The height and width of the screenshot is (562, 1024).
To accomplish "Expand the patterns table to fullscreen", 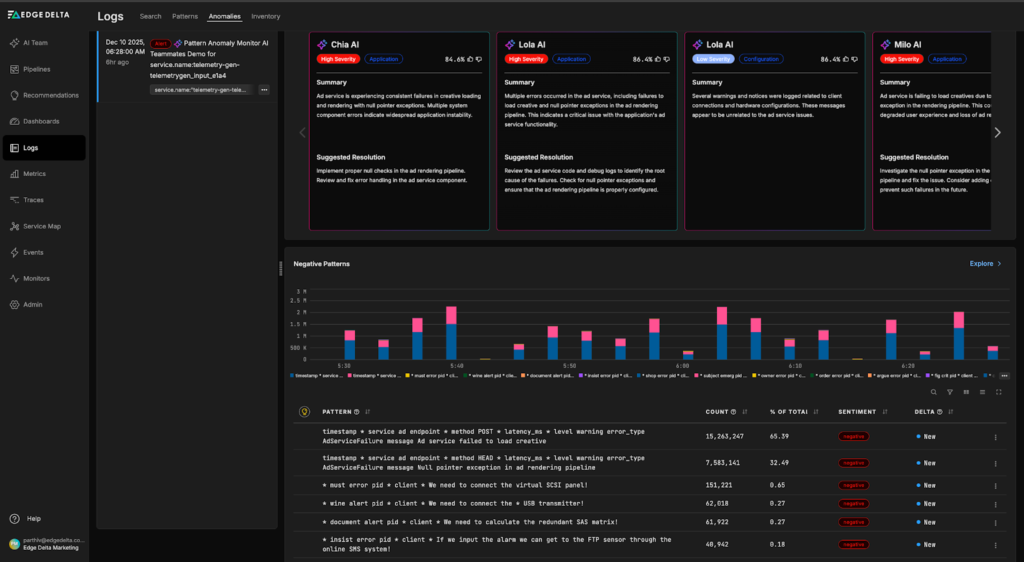I will point(999,392).
